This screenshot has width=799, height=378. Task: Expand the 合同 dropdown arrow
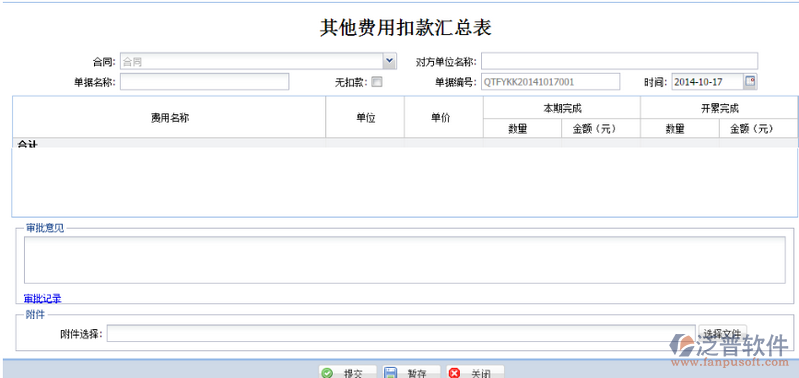point(389,61)
